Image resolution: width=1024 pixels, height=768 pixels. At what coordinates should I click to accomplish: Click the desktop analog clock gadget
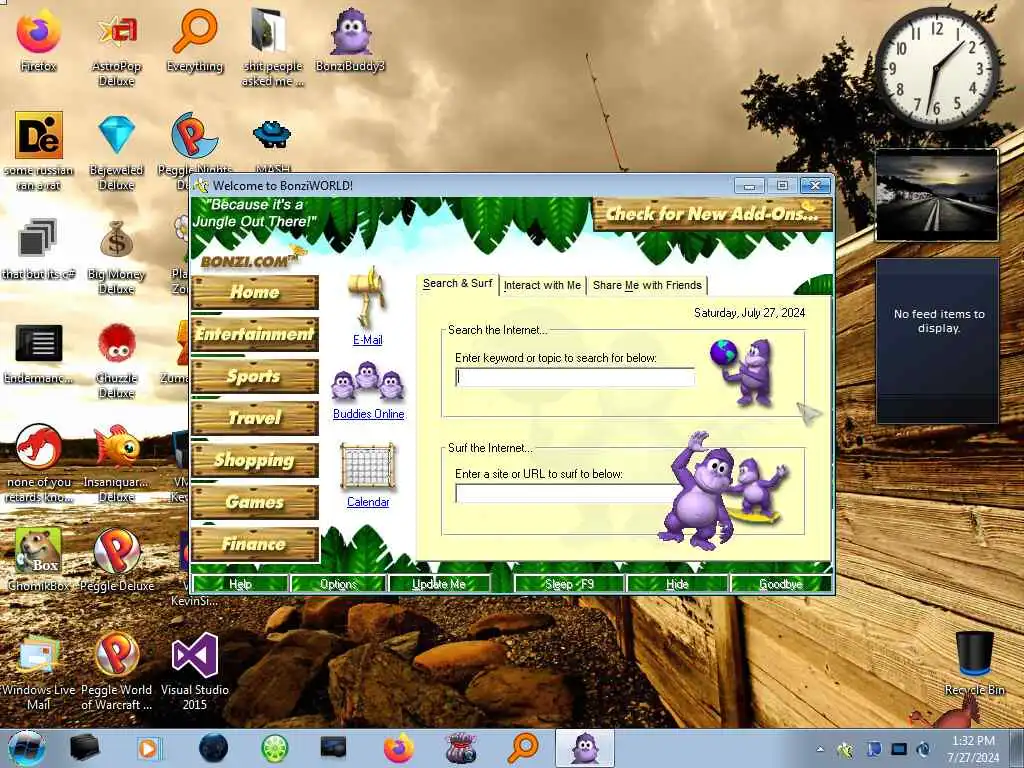pyautogui.click(x=936, y=69)
